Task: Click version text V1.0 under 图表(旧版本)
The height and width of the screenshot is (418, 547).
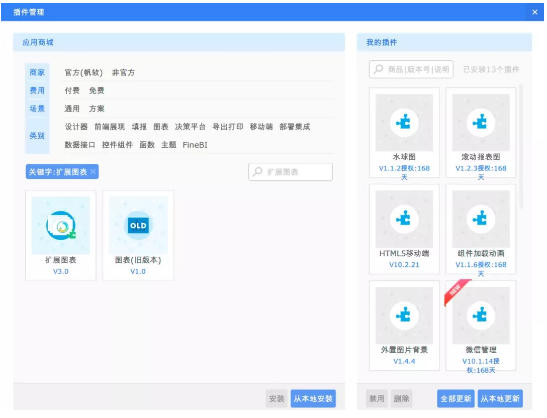Action: click(138, 271)
